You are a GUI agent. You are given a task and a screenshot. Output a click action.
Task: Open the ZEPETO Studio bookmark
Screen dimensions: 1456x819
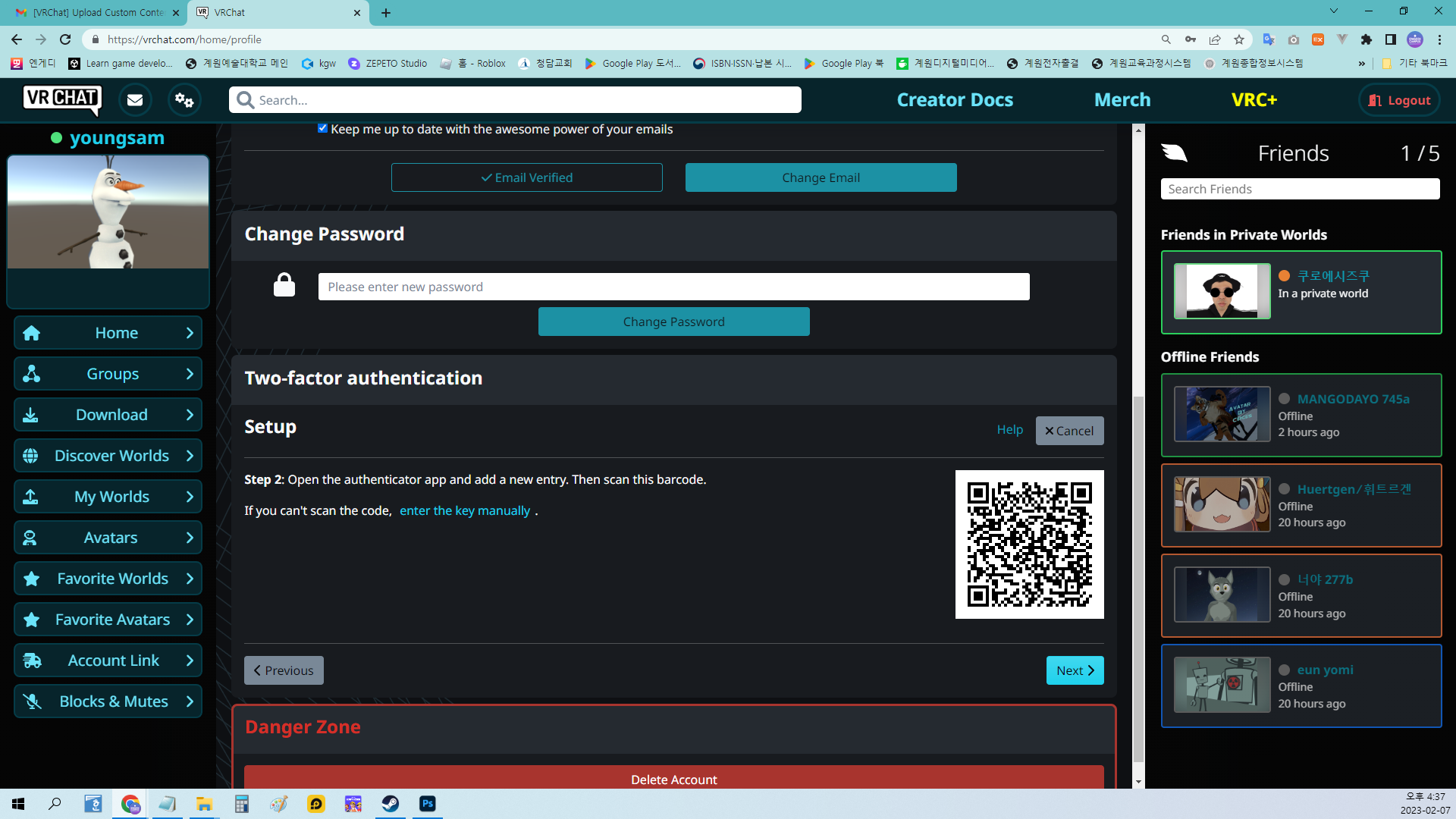tap(388, 64)
